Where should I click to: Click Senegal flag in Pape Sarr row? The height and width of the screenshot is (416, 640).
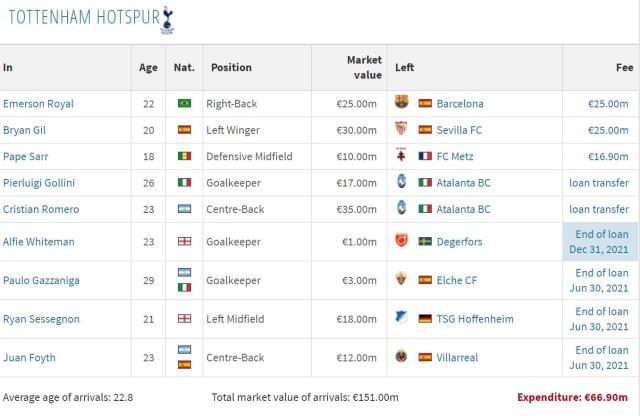coord(183,157)
